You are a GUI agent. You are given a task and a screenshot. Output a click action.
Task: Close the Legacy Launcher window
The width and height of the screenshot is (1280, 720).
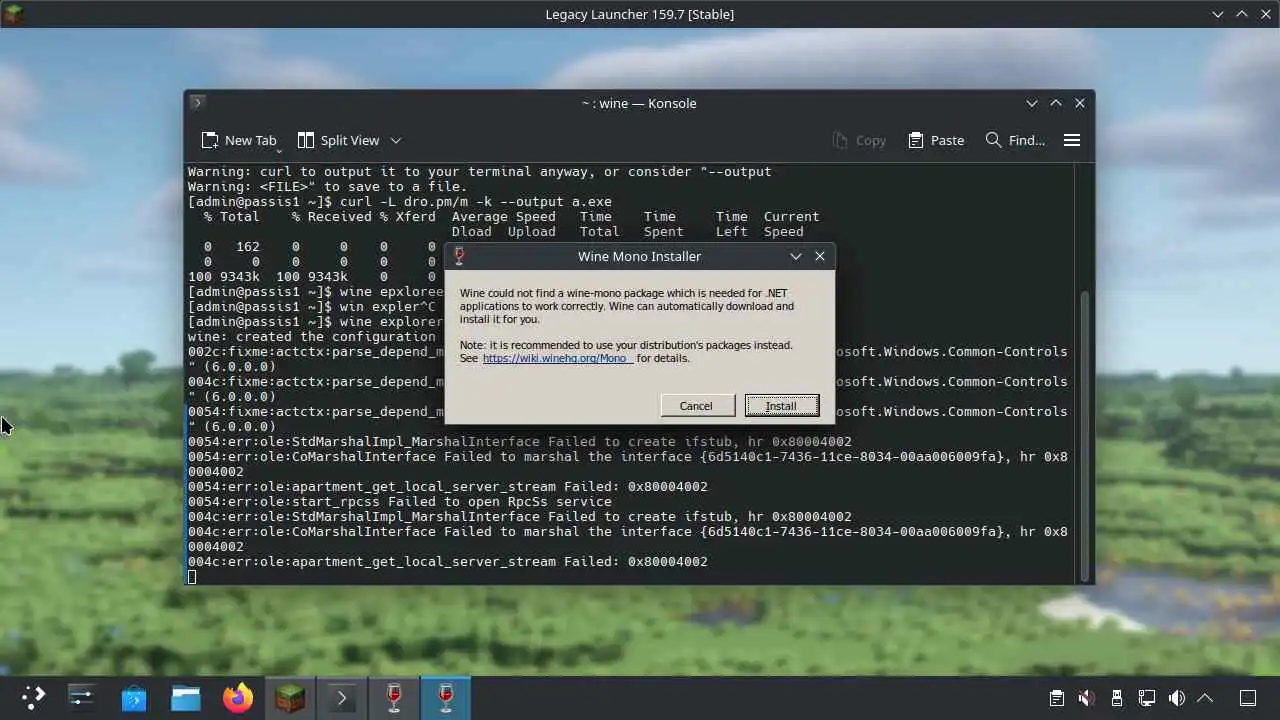1266,14
